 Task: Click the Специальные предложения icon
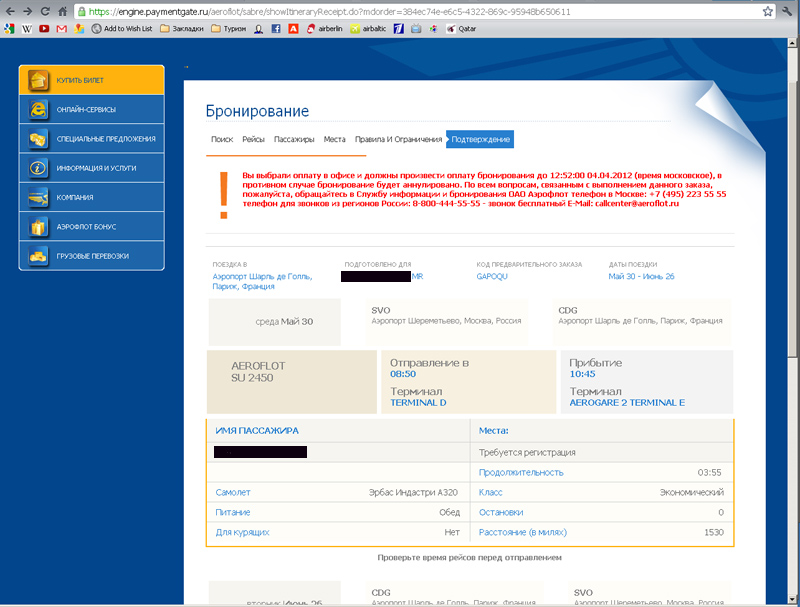pyautogui.click(x=38, y=138)
